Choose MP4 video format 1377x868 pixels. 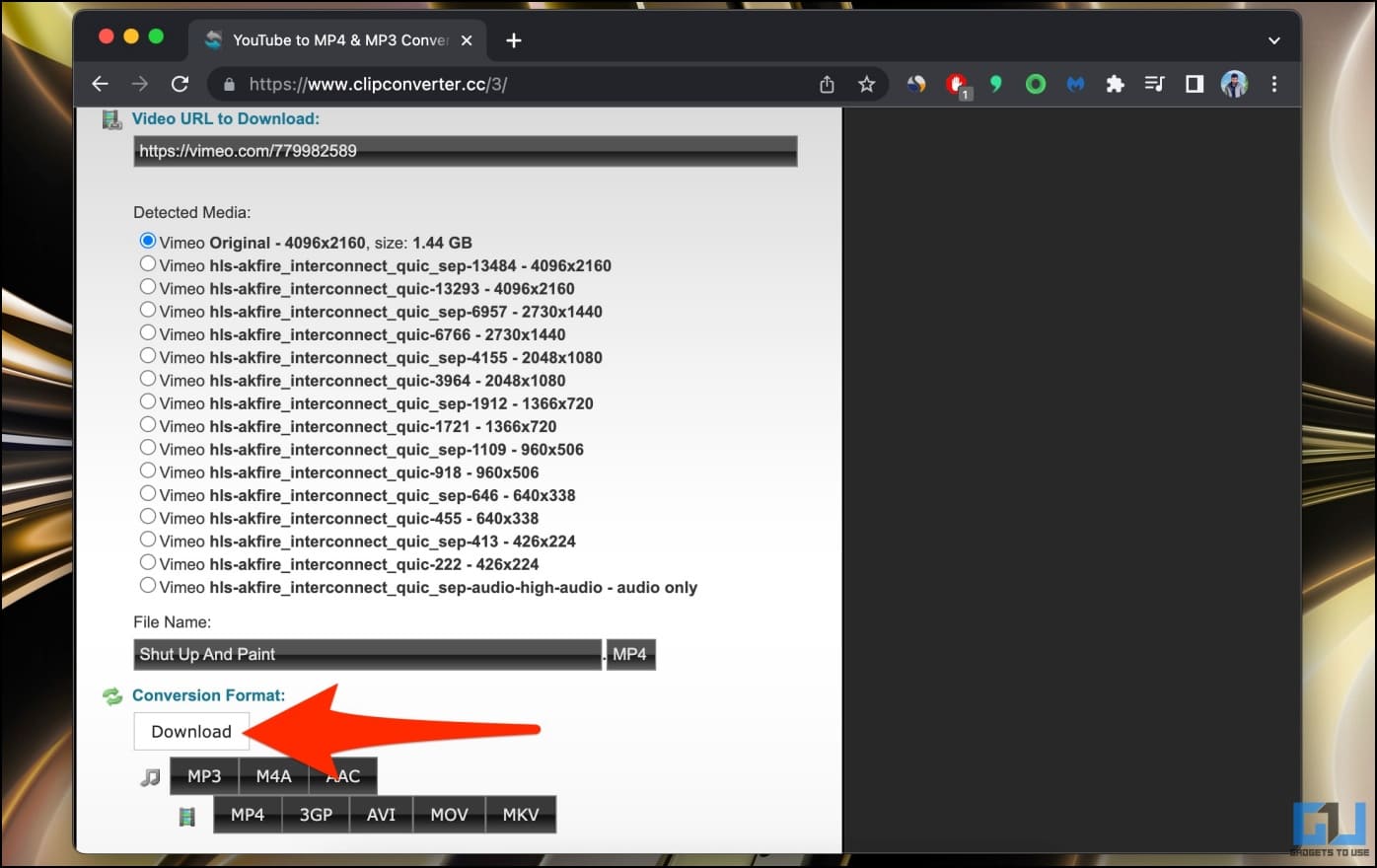tap(248, 815)
